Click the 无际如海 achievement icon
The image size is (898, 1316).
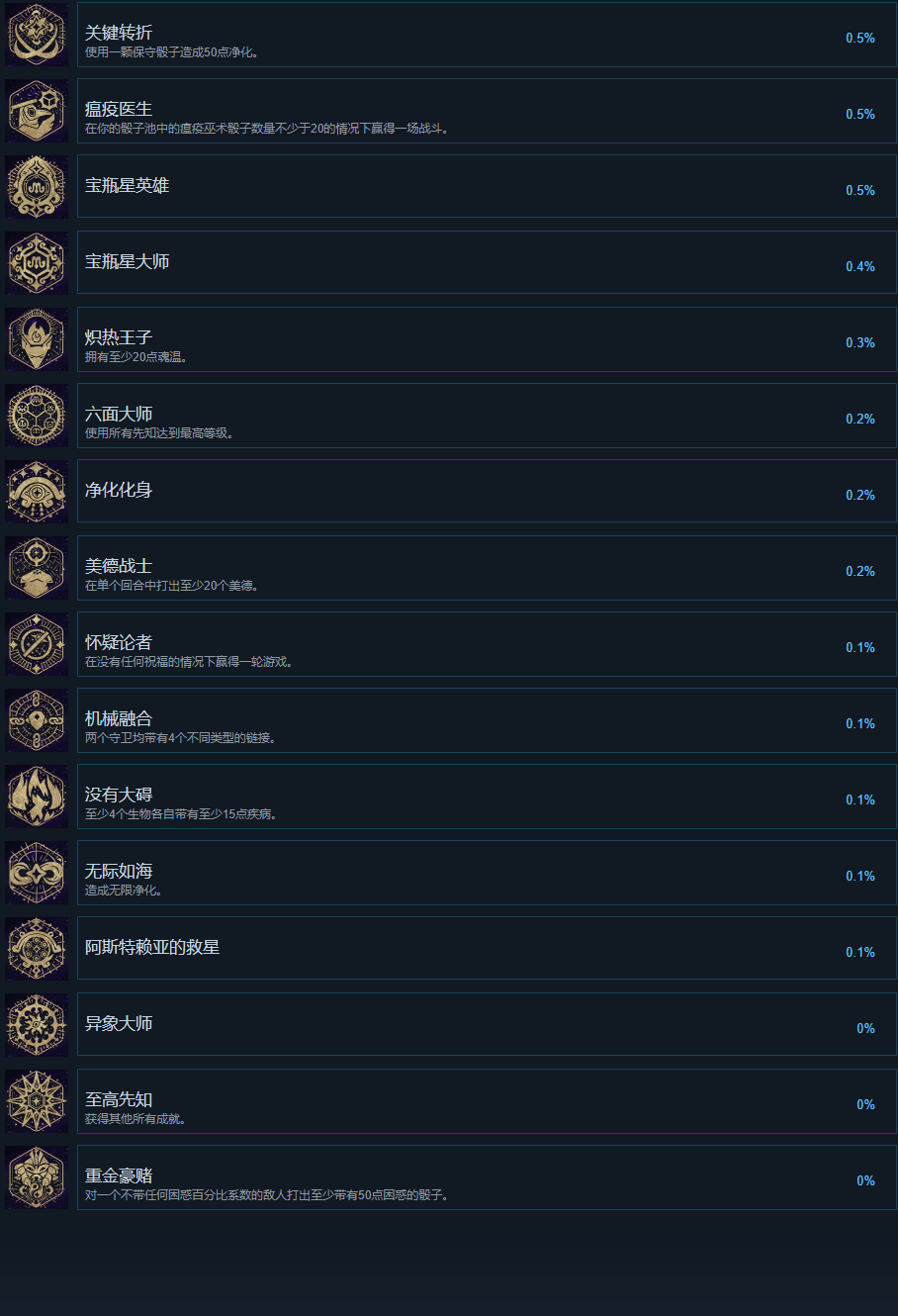[x=38, y=873]
